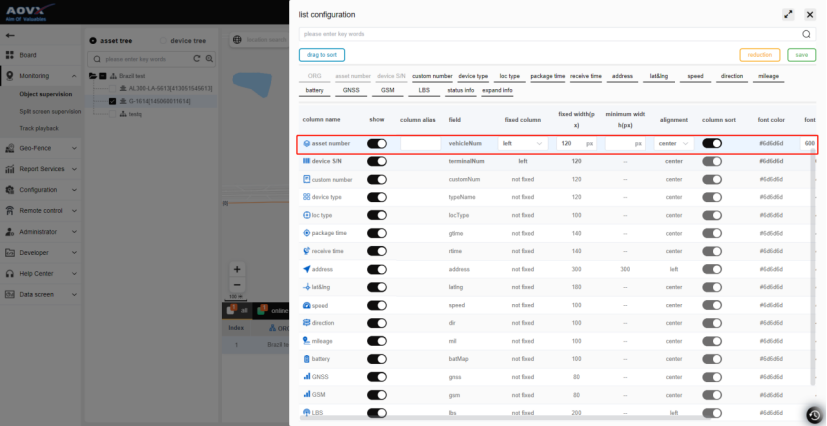Click the speed row gauge icon
Screen dimensions: 827x426
[x=306, y=305]
